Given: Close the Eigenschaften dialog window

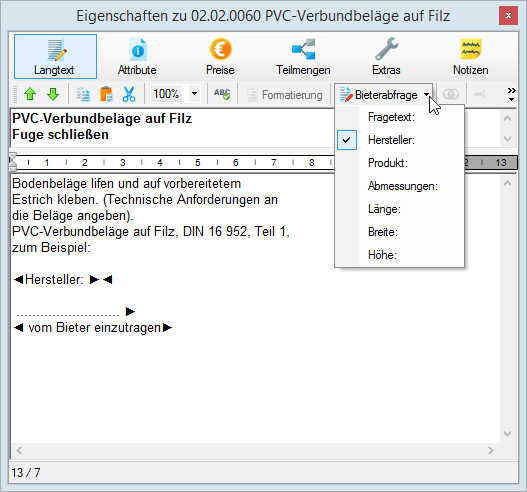Looking at the screenshot, I should point(508,15).
